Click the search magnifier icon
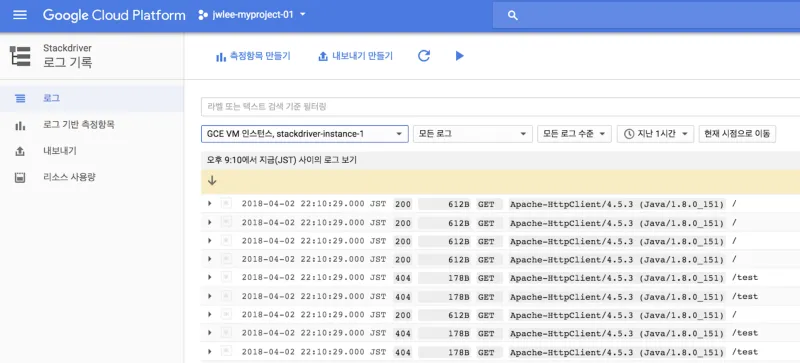Image resolution: width=800 pixels, height=363 pixels. [513, 15]
